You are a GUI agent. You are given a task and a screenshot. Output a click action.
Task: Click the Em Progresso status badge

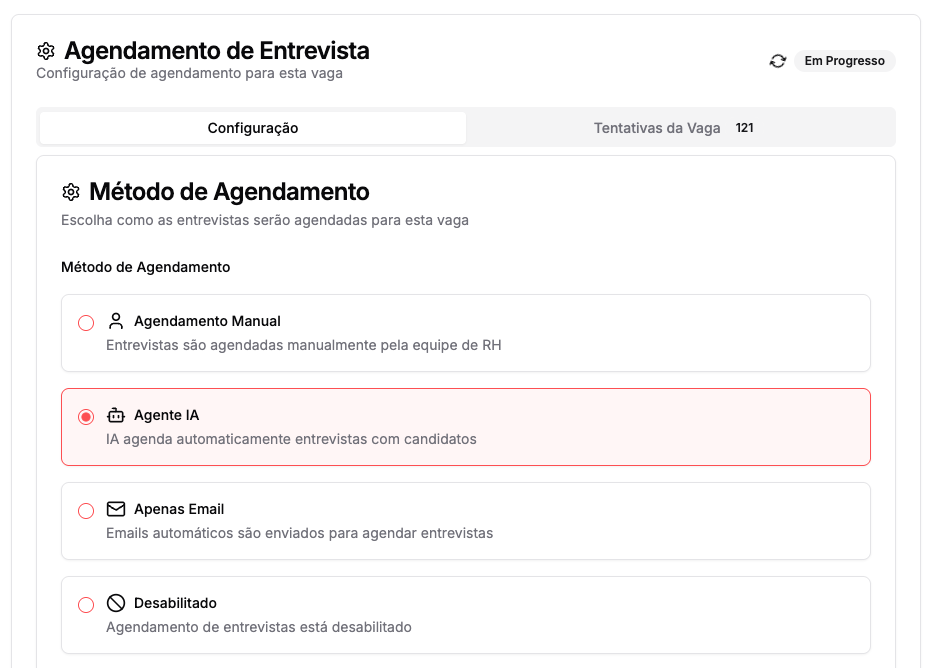coord(844,61)
